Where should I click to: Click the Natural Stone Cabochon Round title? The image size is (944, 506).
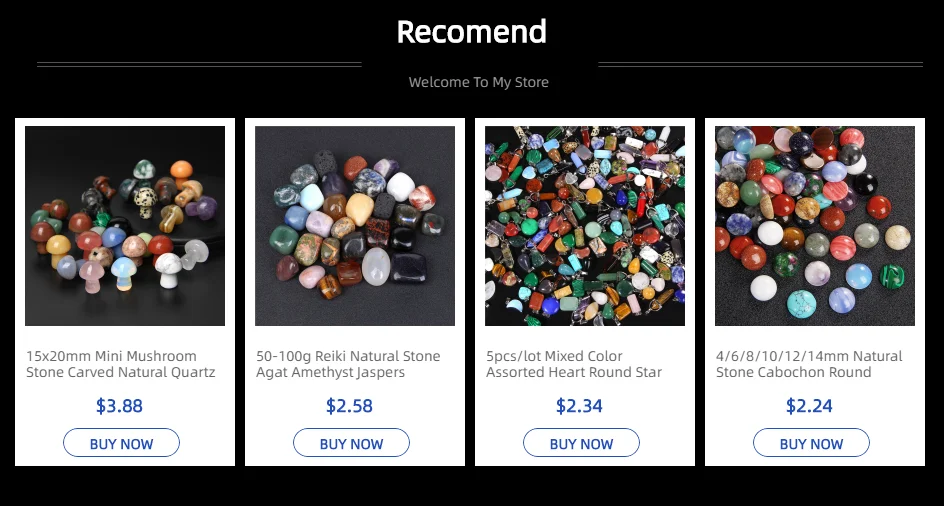(x=809, y=364)
